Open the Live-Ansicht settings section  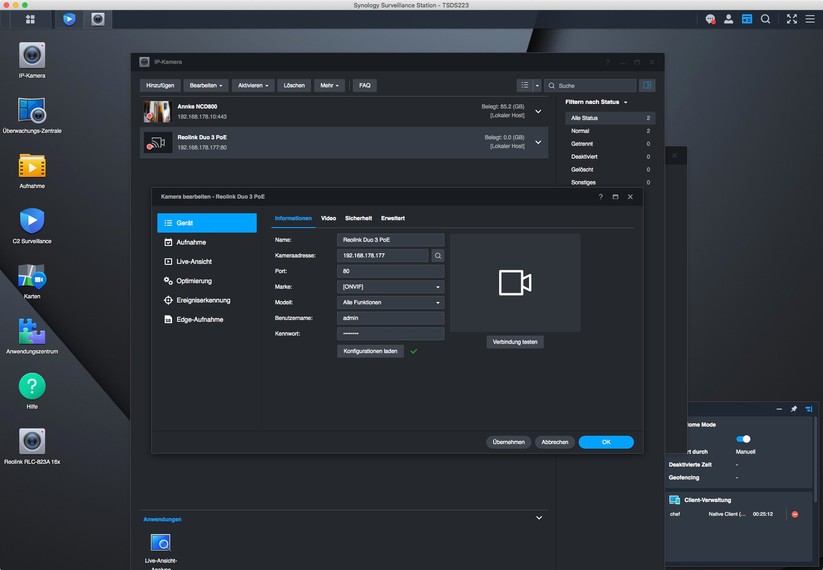coord(207,261)
